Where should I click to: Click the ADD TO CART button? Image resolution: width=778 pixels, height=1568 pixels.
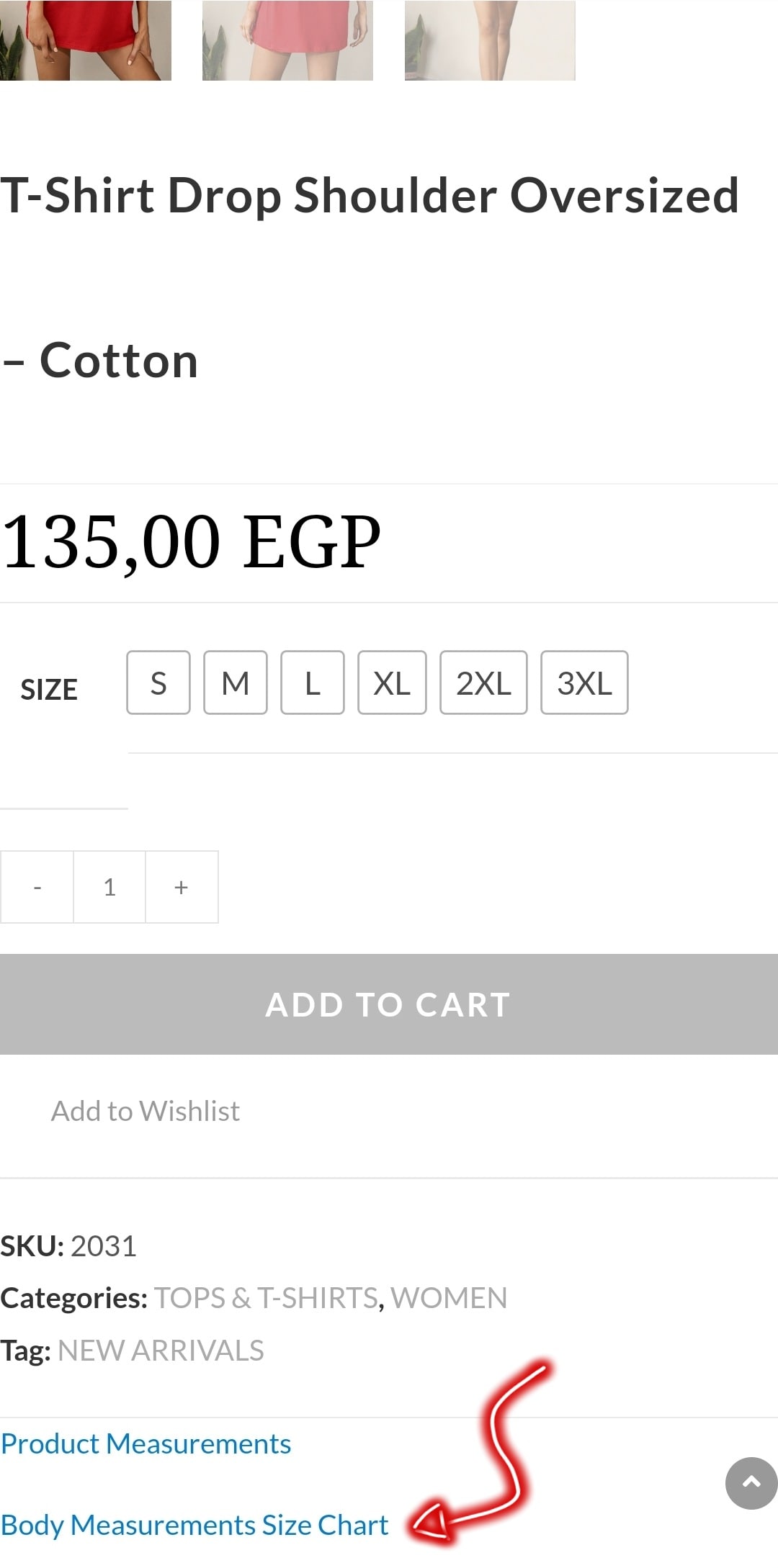pos(389,1004)
